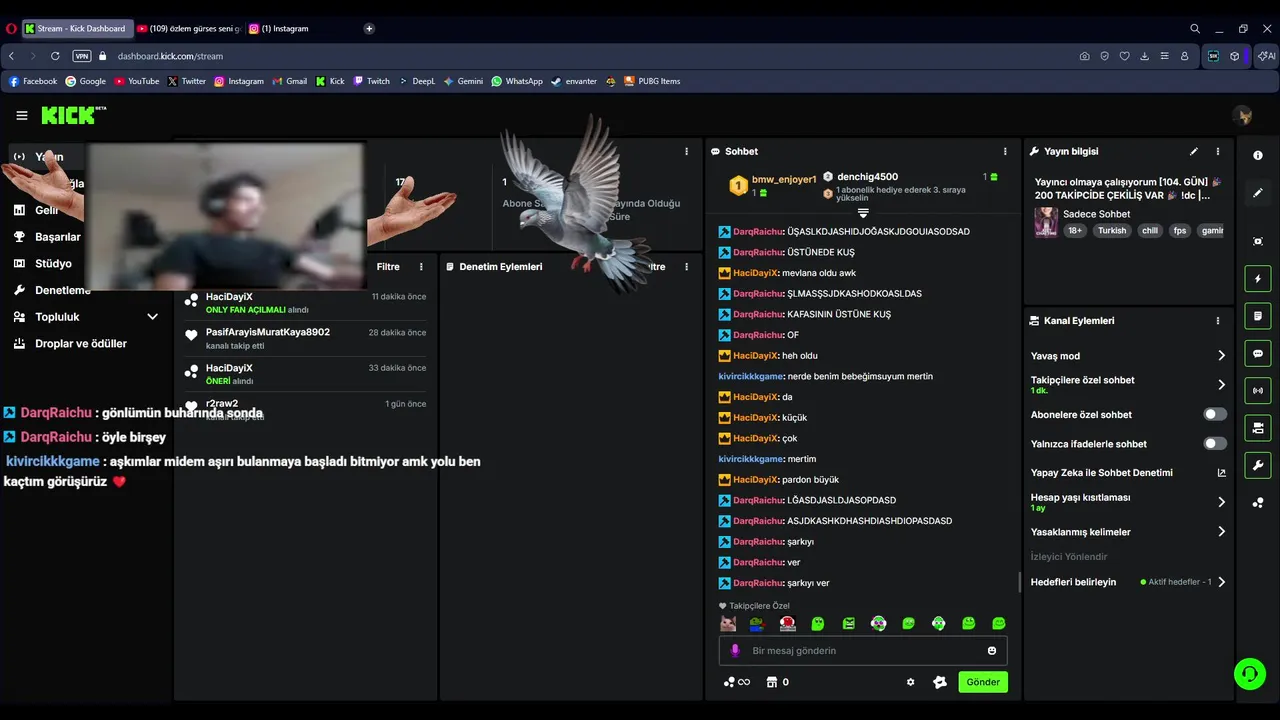1280x720 pixels.
Task: Click the Turkish tag
Action: click(1112, 231)
